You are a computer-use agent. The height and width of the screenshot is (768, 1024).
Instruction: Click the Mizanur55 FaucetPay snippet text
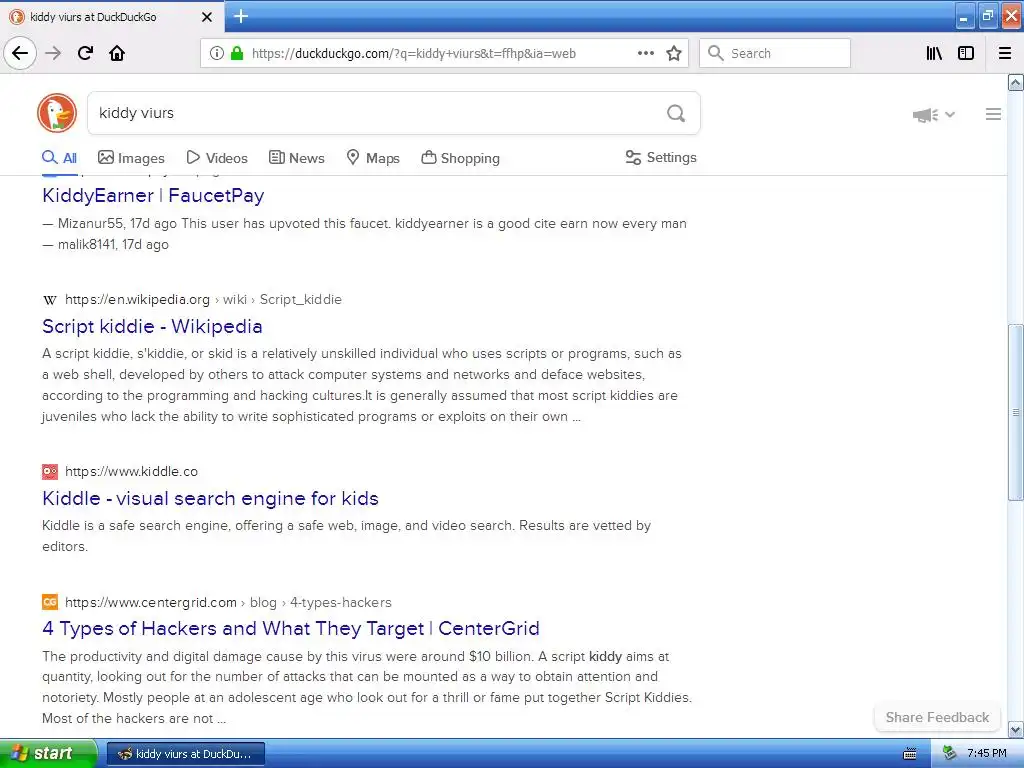click(364, 234)
